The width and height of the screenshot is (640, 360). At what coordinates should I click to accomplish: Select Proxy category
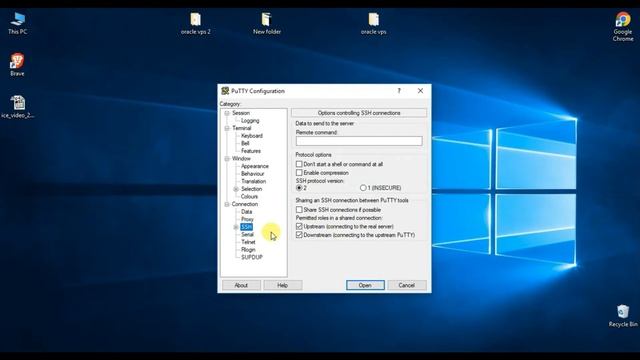pyautogui.click(x=247, y=219)
